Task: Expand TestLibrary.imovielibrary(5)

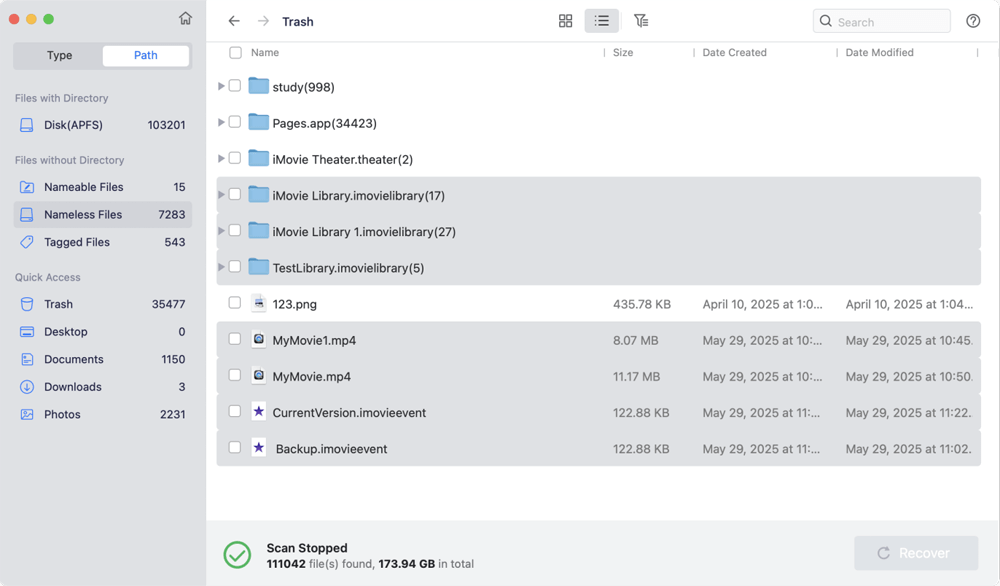Action: click(x=221, y=267)
